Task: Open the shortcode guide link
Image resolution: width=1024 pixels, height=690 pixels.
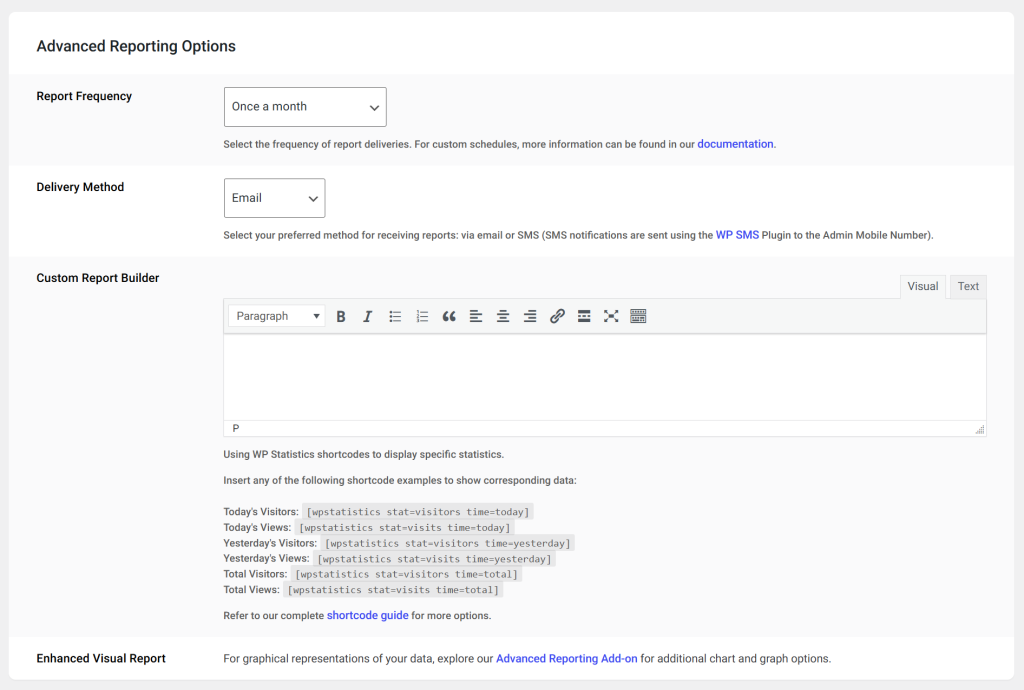Action: (367, 614)
